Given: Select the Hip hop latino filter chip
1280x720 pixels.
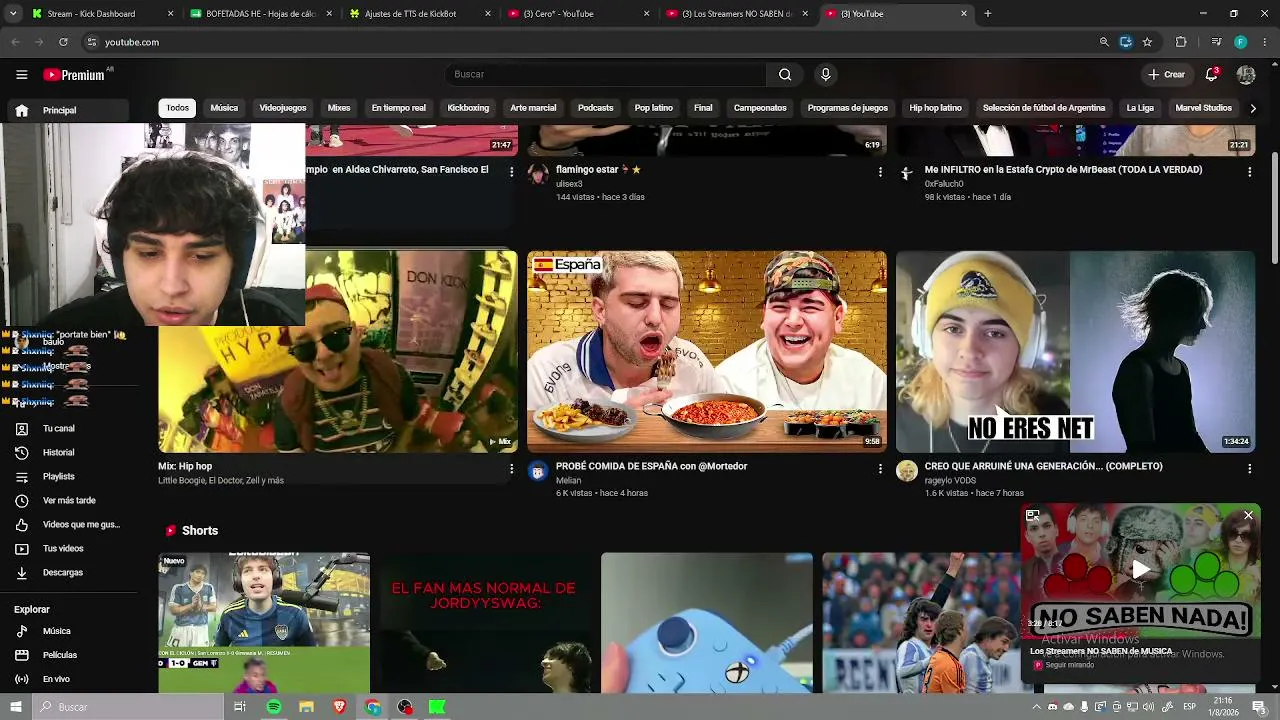Looking at the screenshot, I should 935,108.
